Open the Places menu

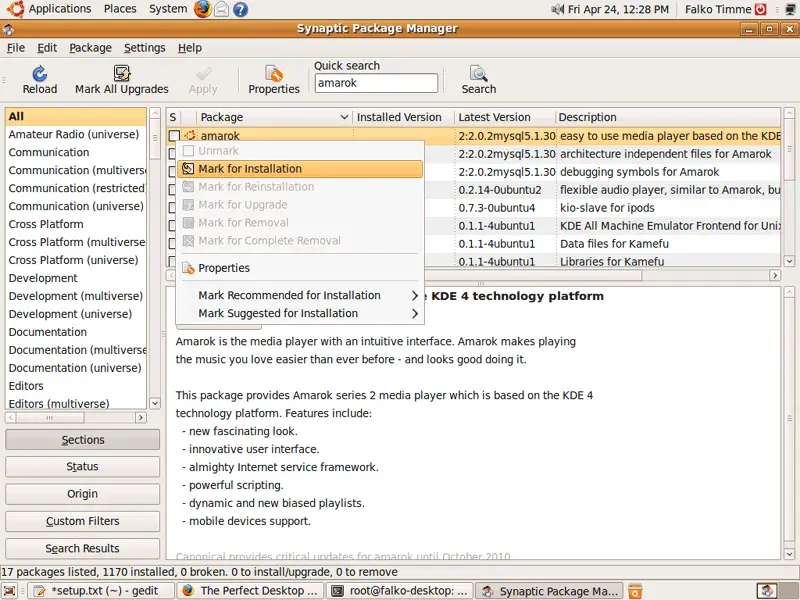[x=120, y=9]
